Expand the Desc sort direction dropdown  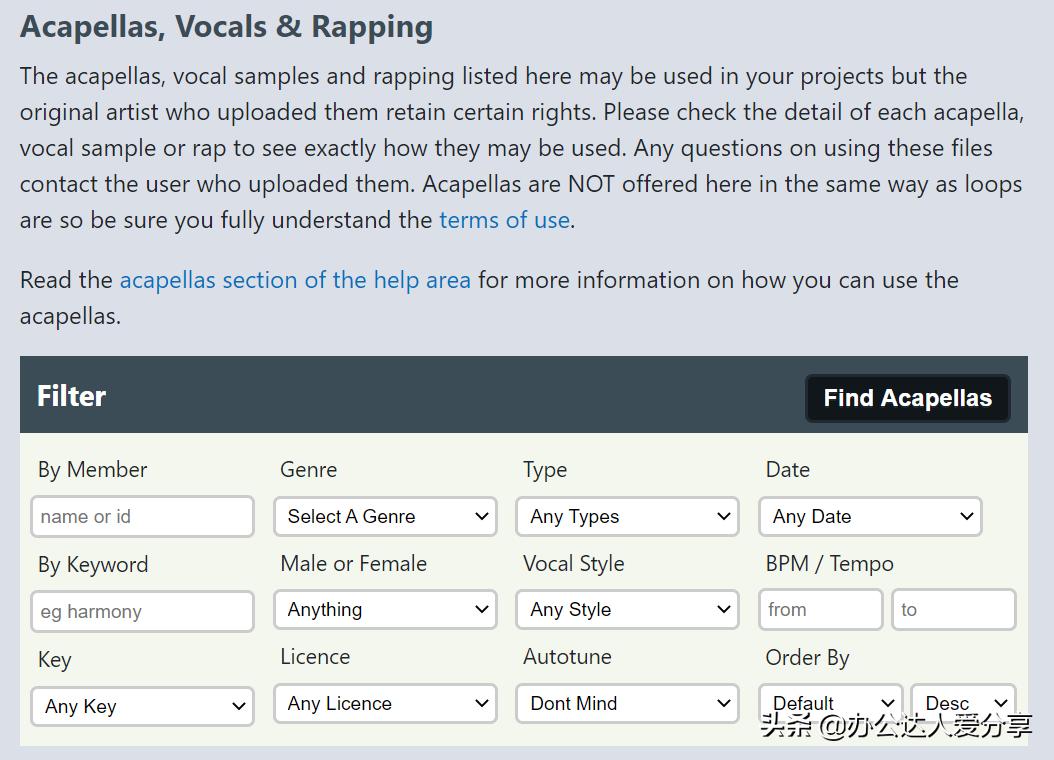click(963, 703)
